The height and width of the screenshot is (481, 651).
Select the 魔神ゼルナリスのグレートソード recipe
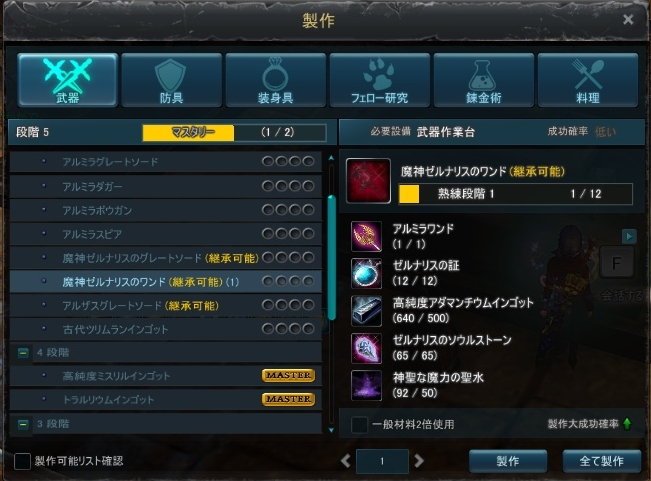(x=166, y=258)
